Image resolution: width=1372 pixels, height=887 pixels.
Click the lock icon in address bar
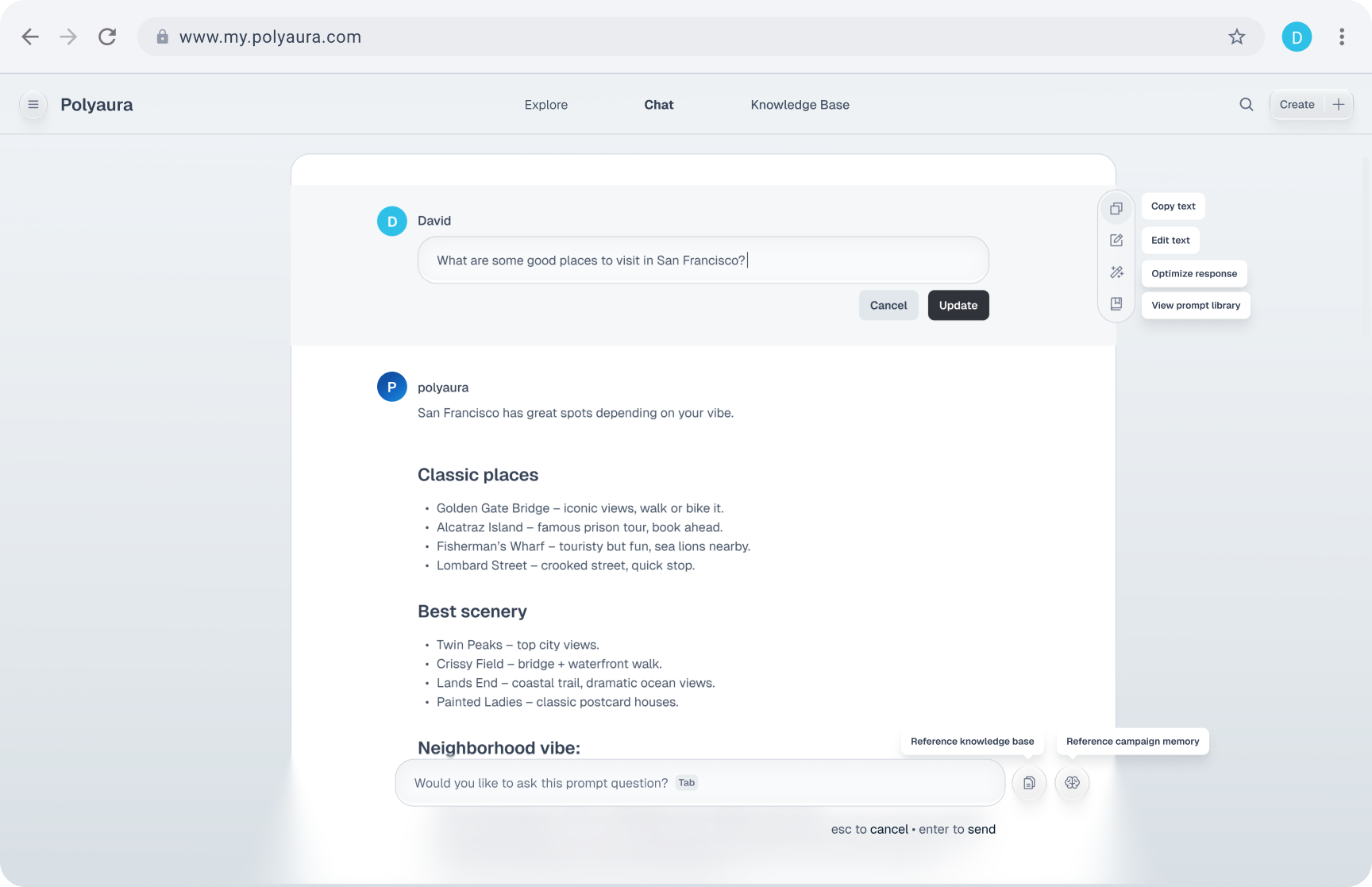click(x=162, y=37)
